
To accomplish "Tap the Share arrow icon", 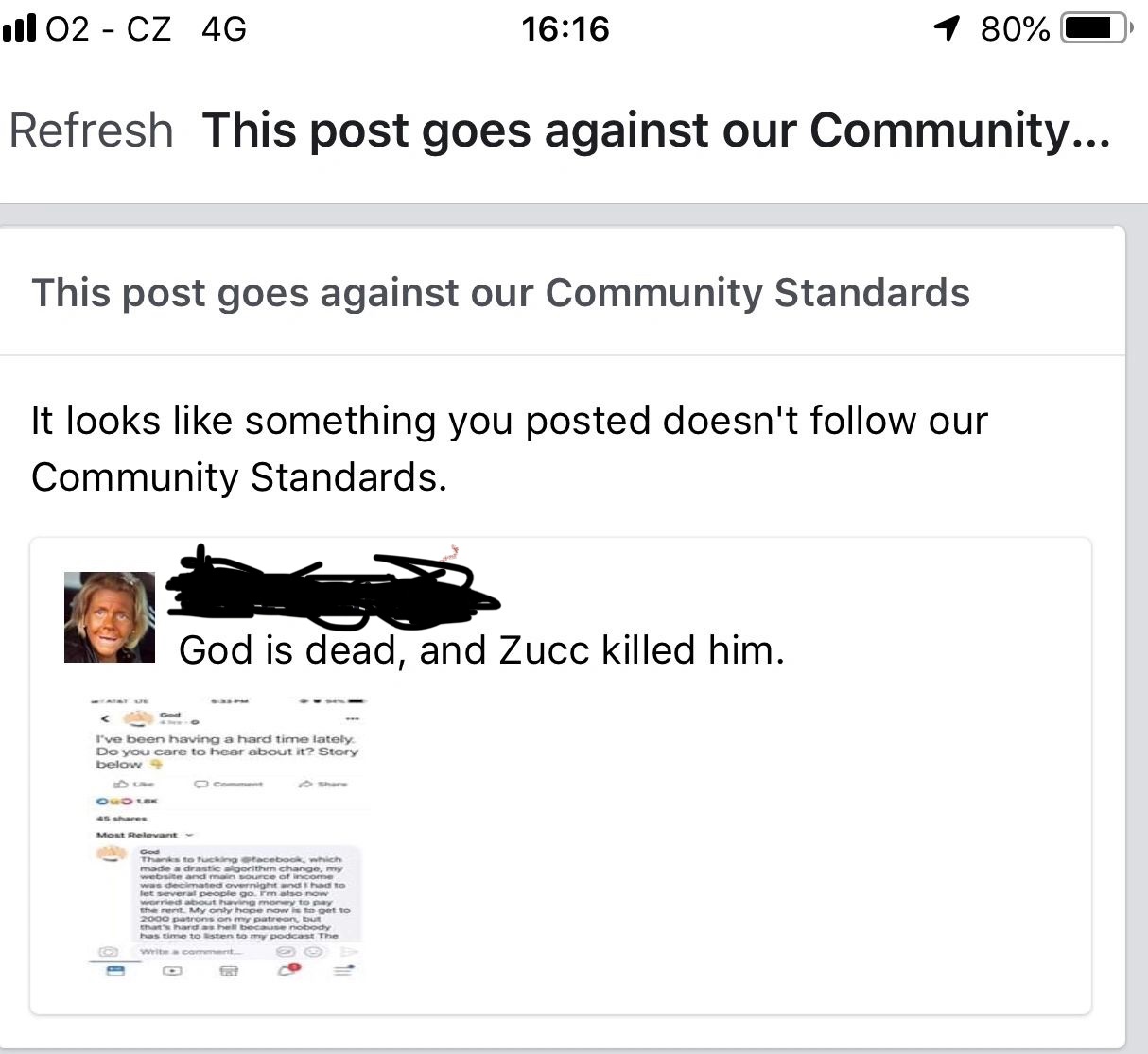I will (305, 784).
